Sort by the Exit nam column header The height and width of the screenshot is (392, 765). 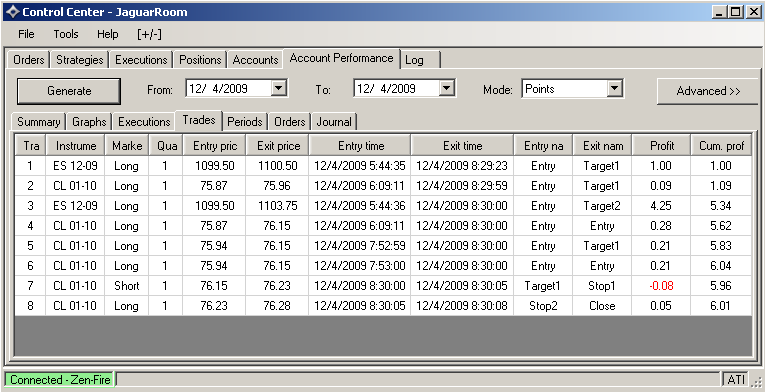coord(603,145)
